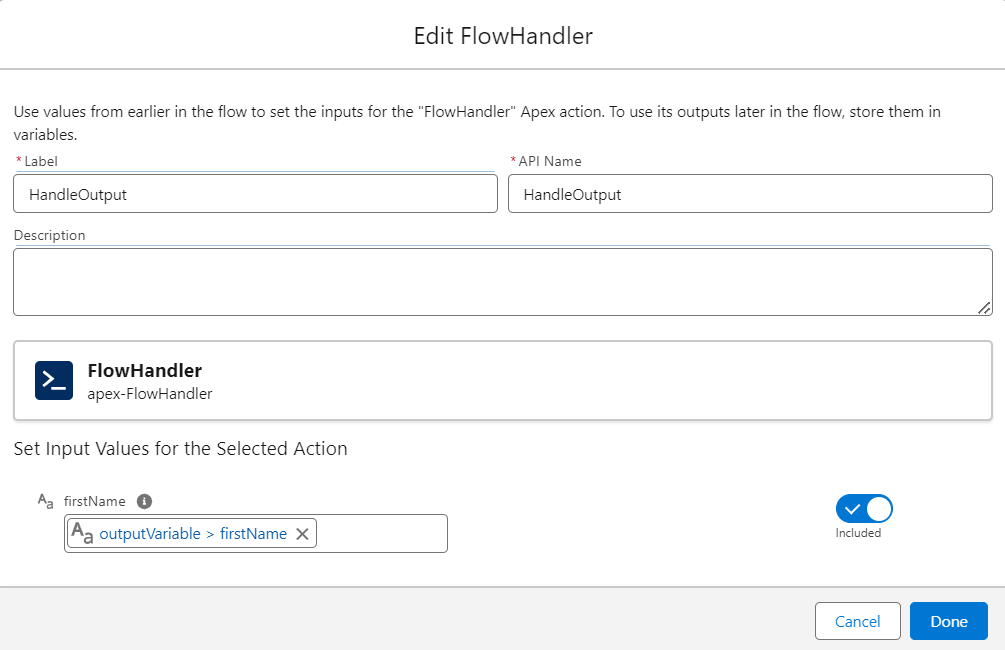Cancel editing the FlowHandler action
This screenshot has height=650, width=1005.
857,621
